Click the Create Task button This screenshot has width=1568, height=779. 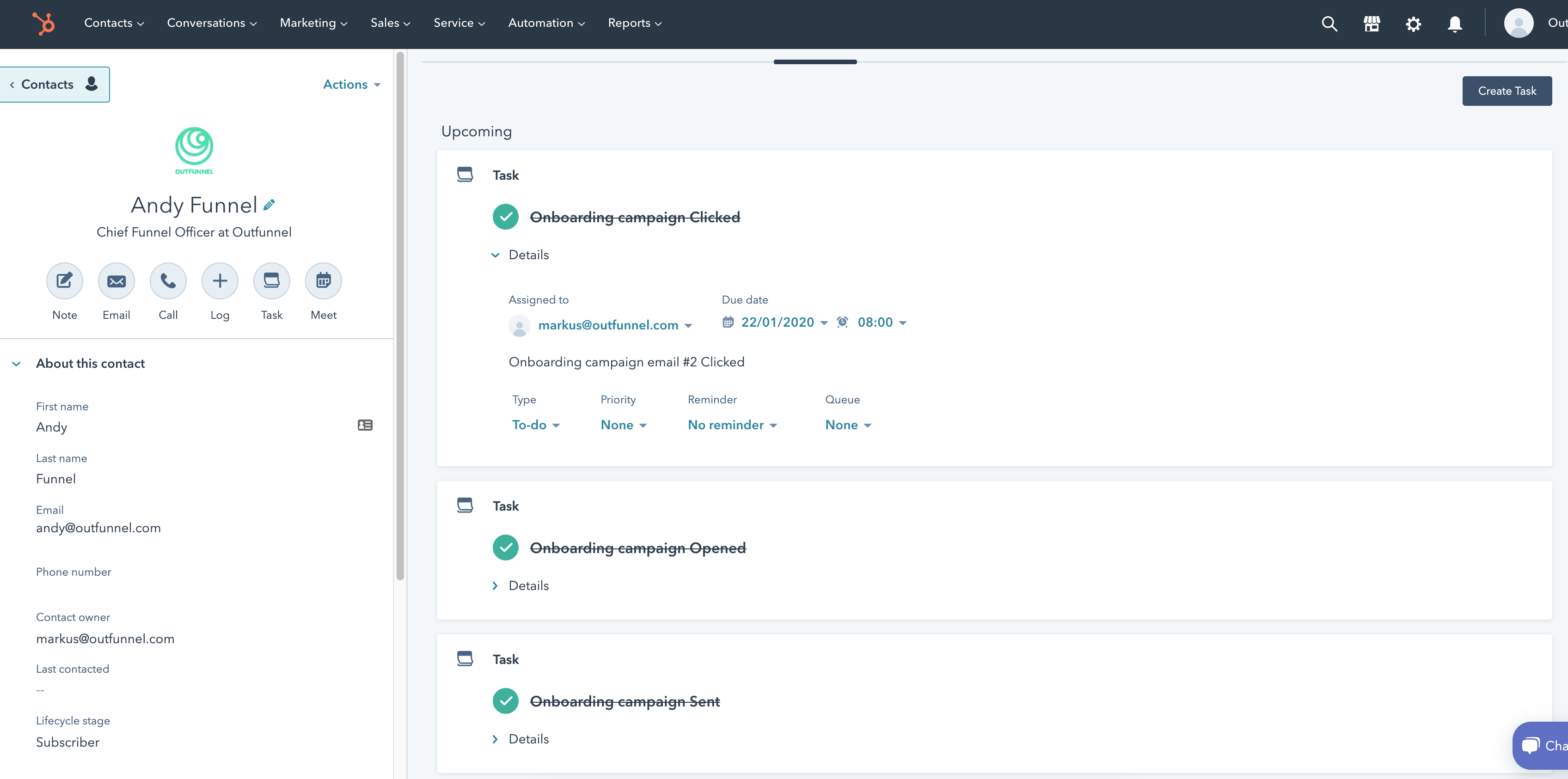coord(1507,91)
